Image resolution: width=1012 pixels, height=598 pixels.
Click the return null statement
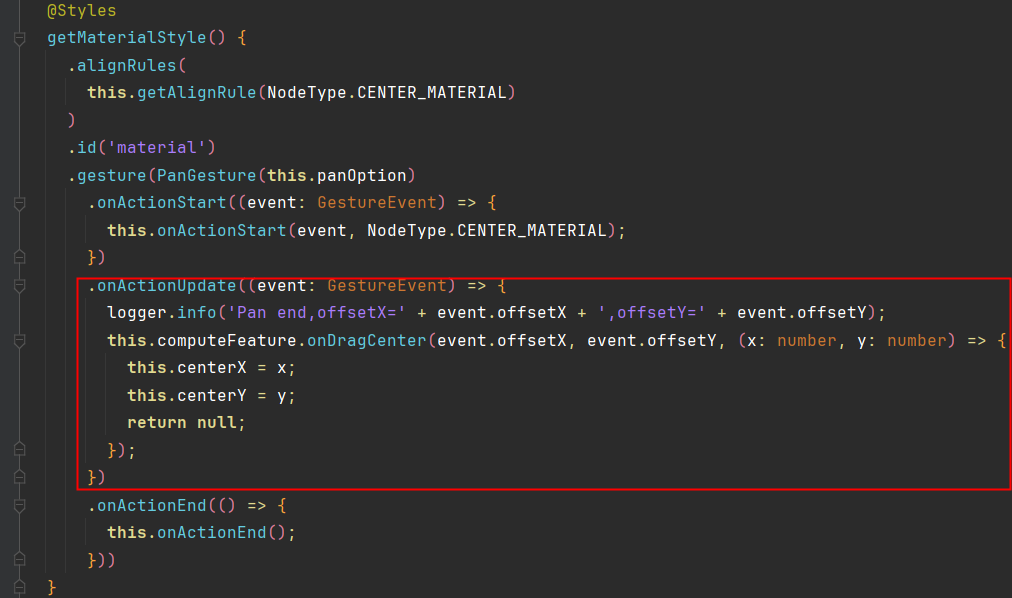[x=186, y=423]
